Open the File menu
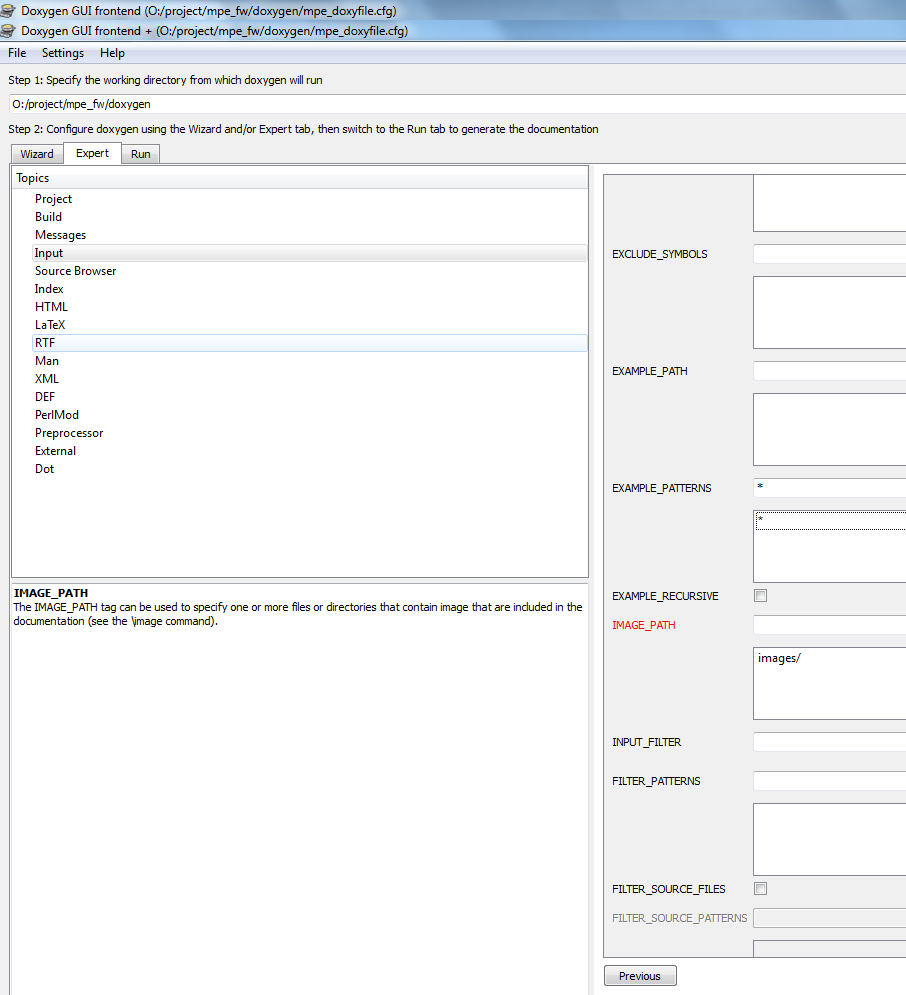 pyautogui.click(x=17, y=53)
